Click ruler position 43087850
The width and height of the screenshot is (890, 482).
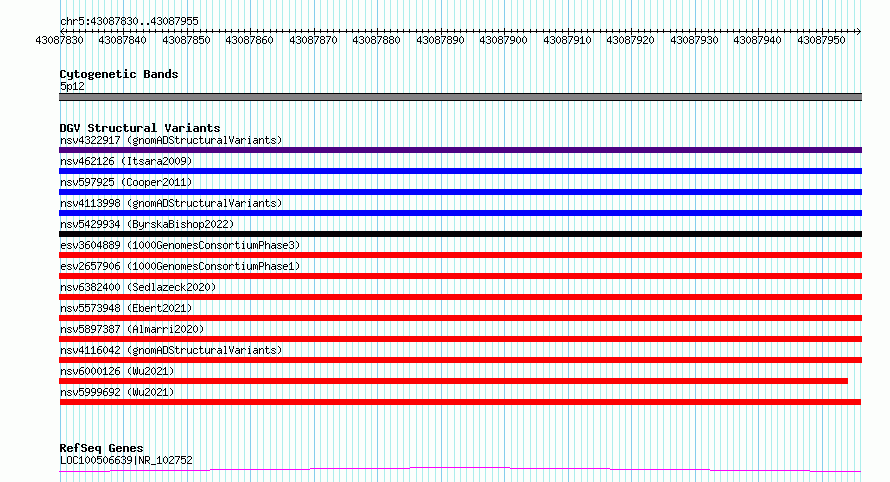coord(186,40)
